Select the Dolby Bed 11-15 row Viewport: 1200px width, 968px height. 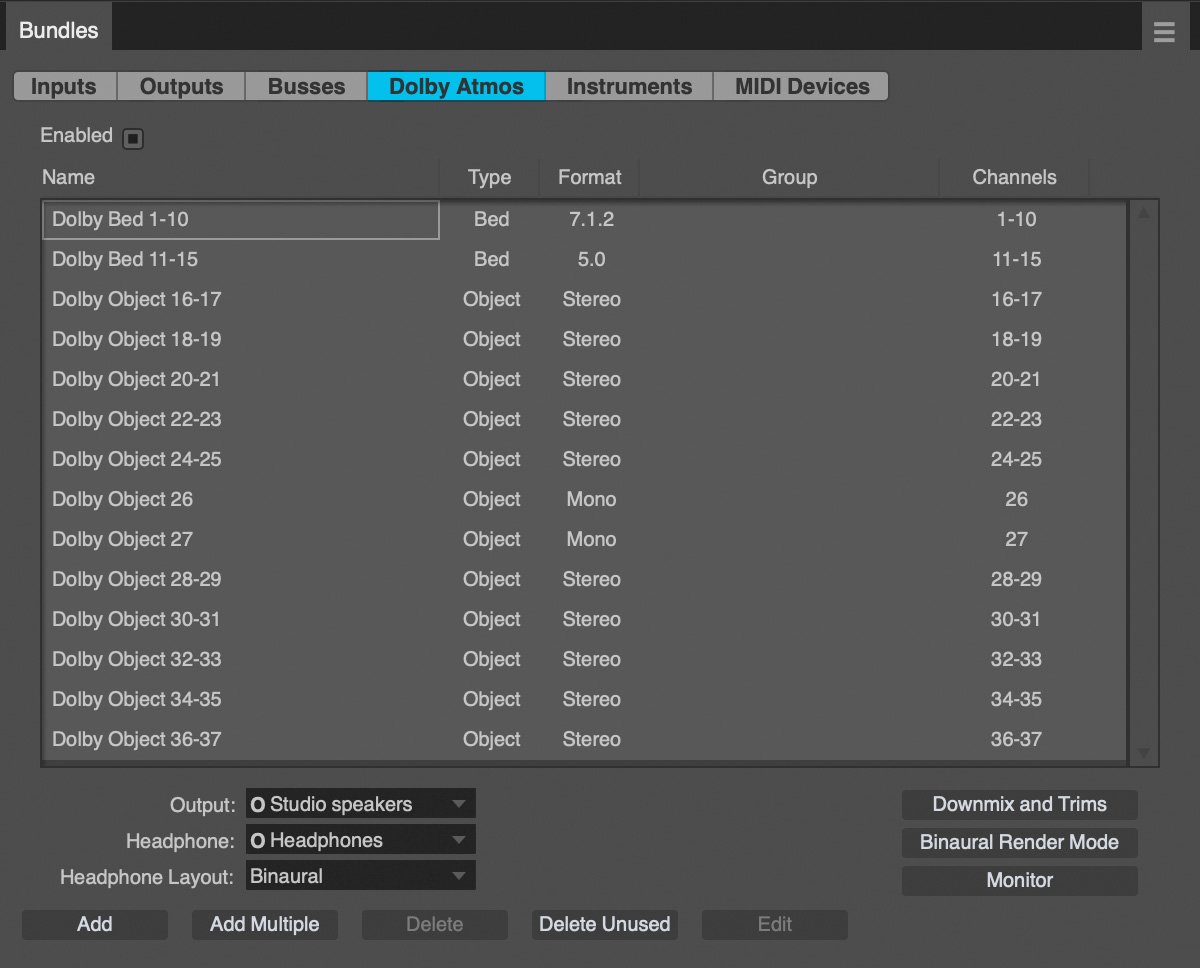click(x=585, y=259)
